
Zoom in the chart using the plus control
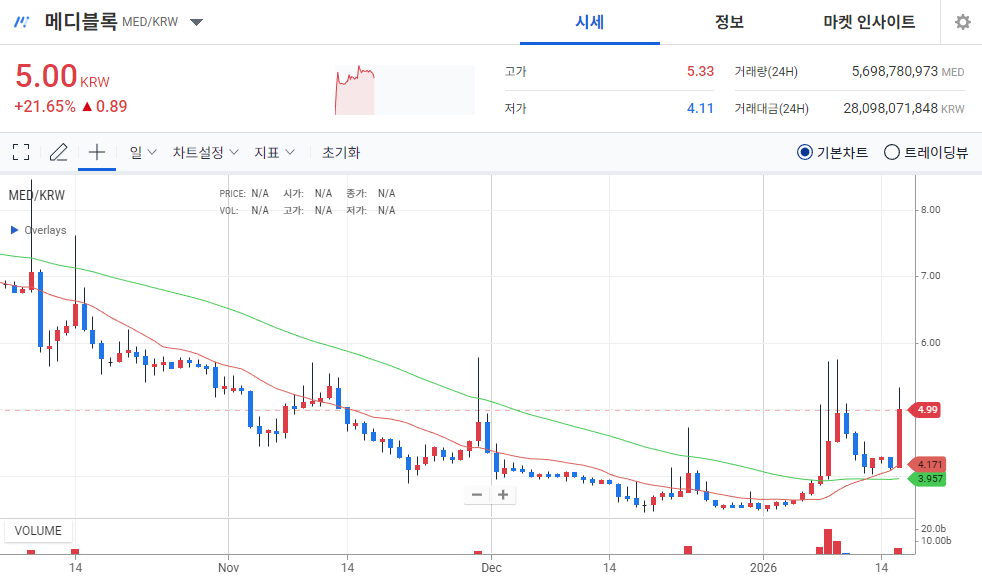(x=503, y=494)
